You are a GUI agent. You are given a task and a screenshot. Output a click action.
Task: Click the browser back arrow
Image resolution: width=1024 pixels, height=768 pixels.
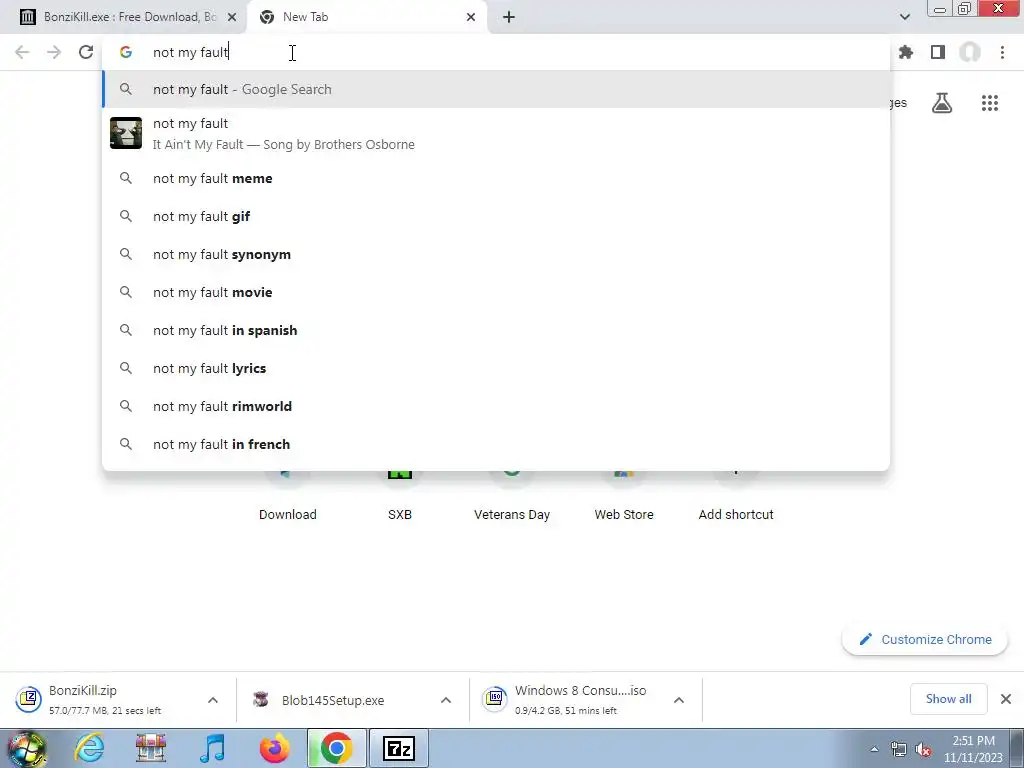pyautogui.click(x=22, y=52)
